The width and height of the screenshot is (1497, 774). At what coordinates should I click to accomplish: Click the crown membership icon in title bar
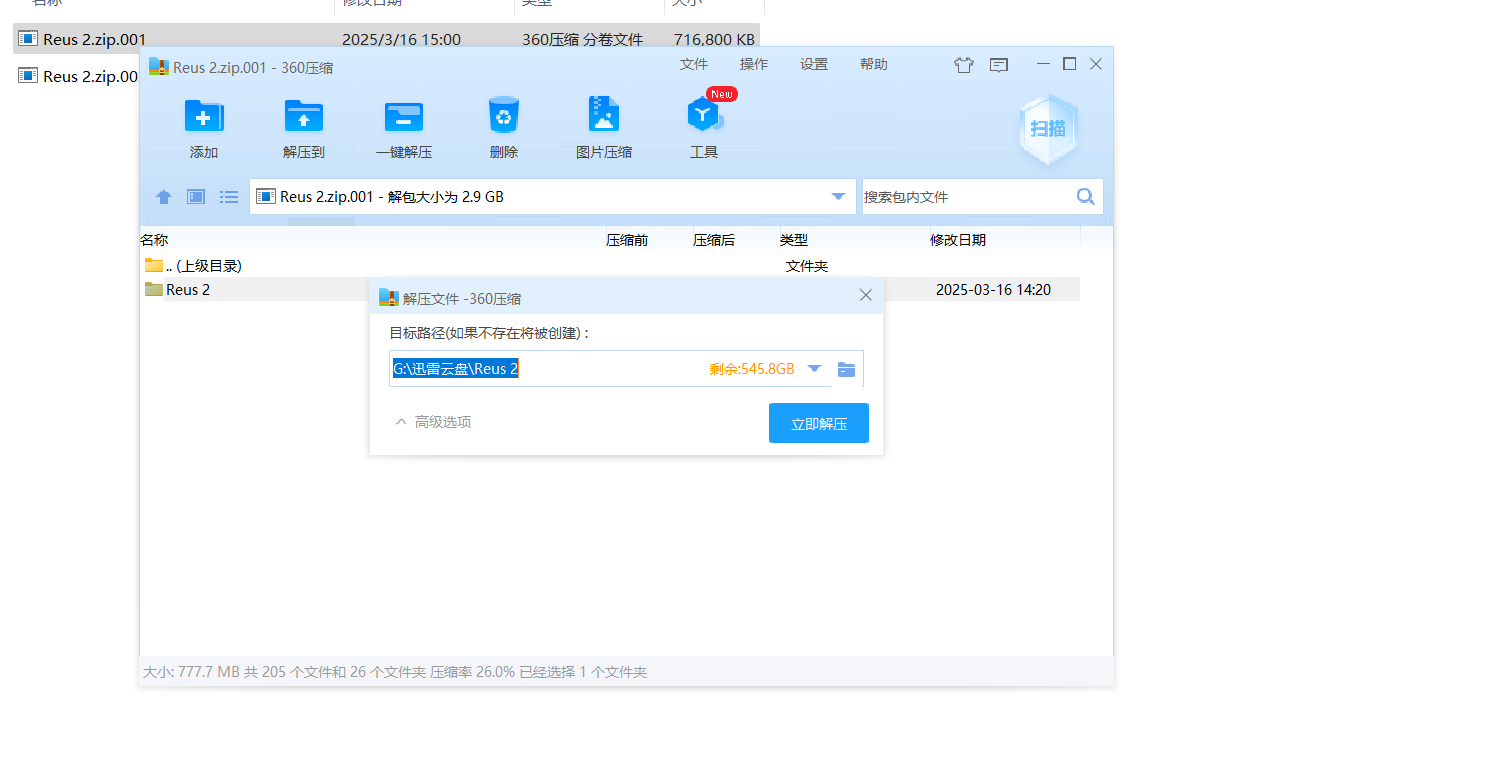point(963,64)
